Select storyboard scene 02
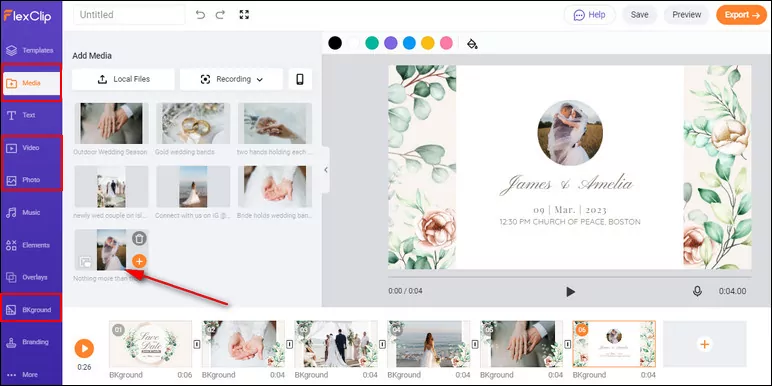Viewport: 772px width, 386px height. pyautogui.click(x=243, y=344)
